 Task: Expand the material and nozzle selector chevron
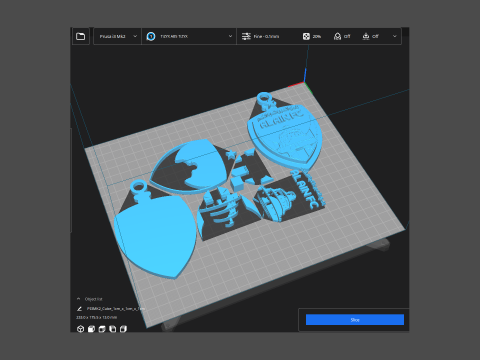click(x=230, y=36)
